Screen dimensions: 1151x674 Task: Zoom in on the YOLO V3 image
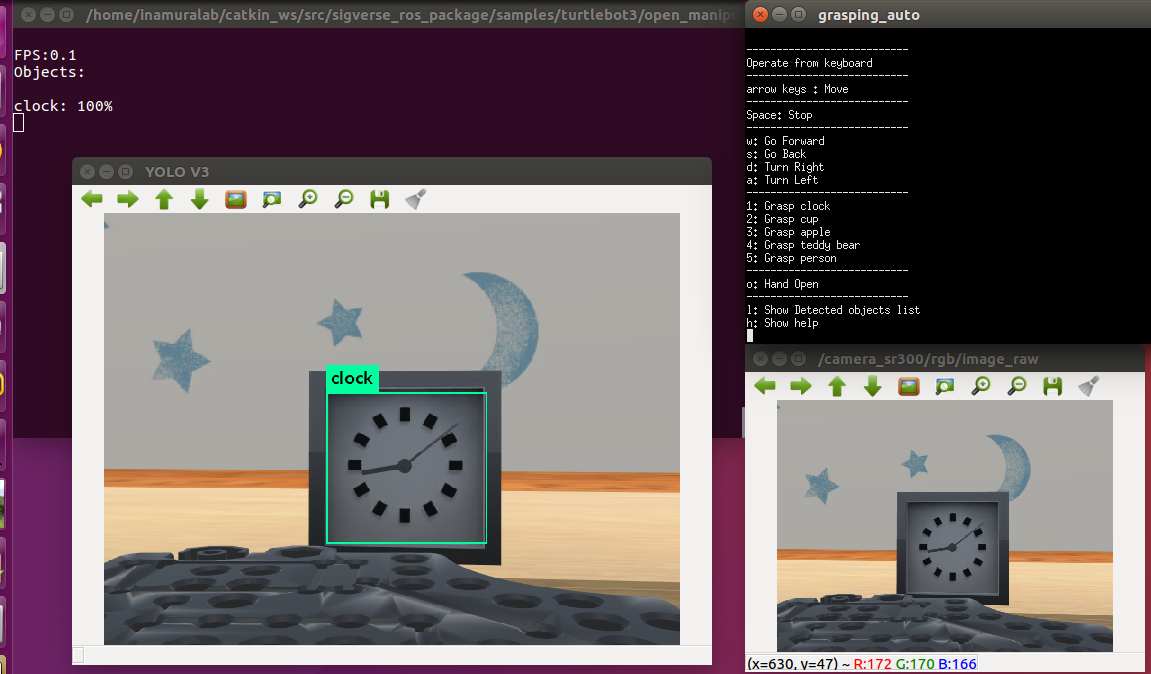308,199
